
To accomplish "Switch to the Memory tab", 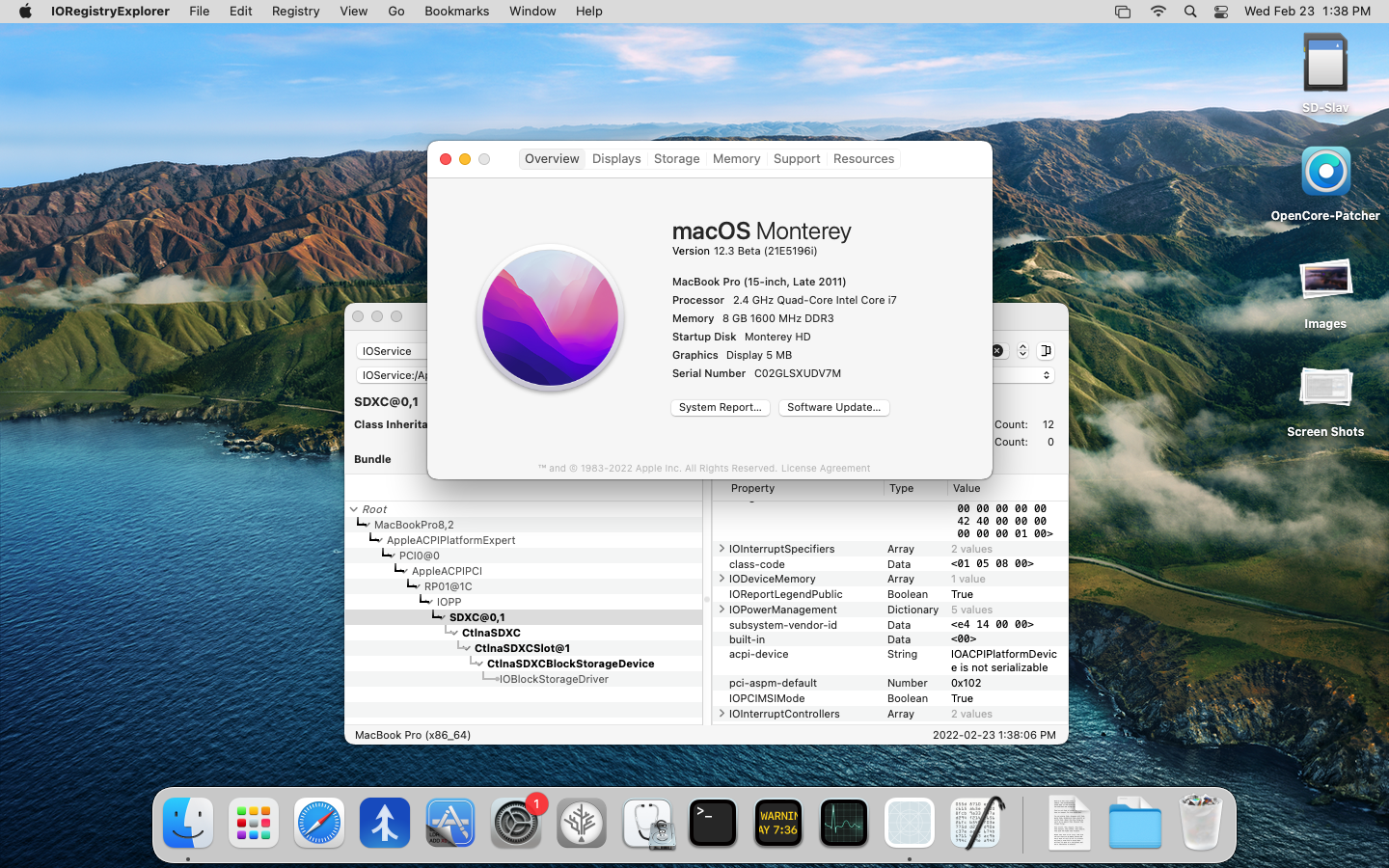I will coord(736,159).
